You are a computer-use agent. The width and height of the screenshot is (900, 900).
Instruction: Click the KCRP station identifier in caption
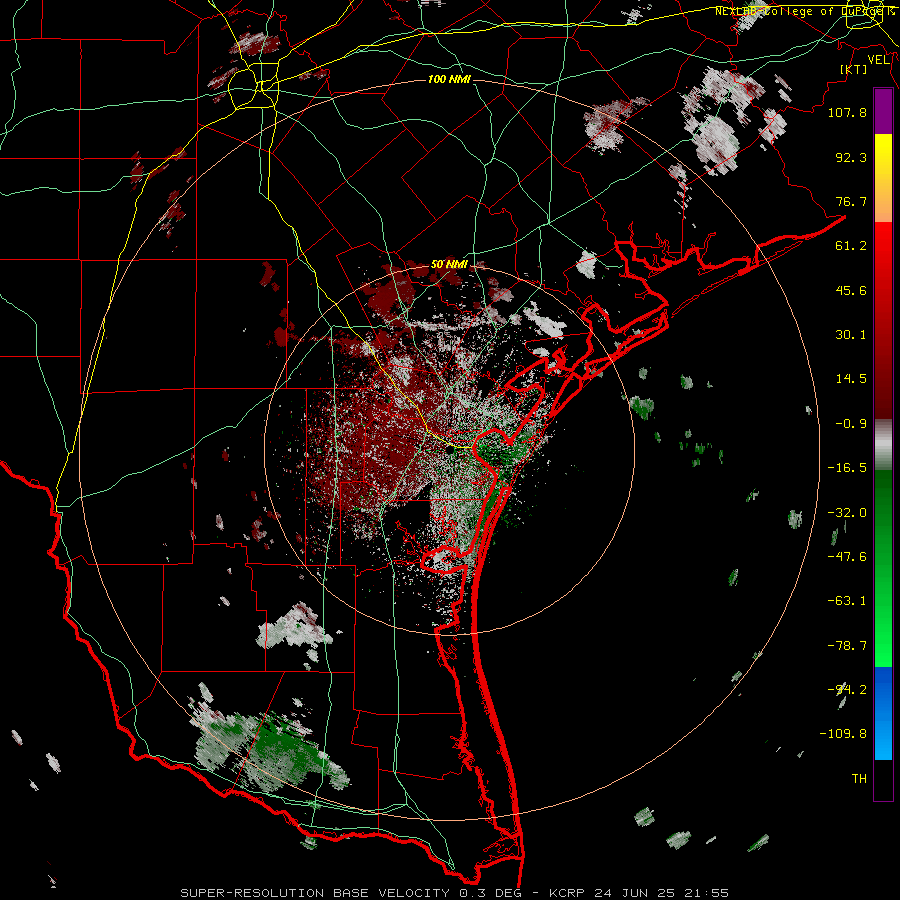[565, 893]
